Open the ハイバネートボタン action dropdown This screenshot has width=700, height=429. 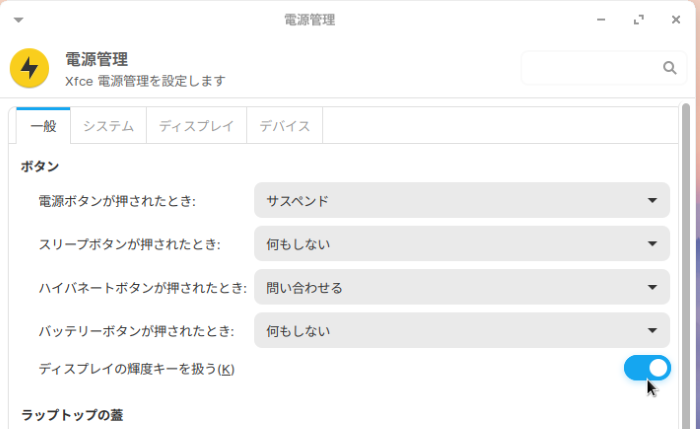[461, 287]
